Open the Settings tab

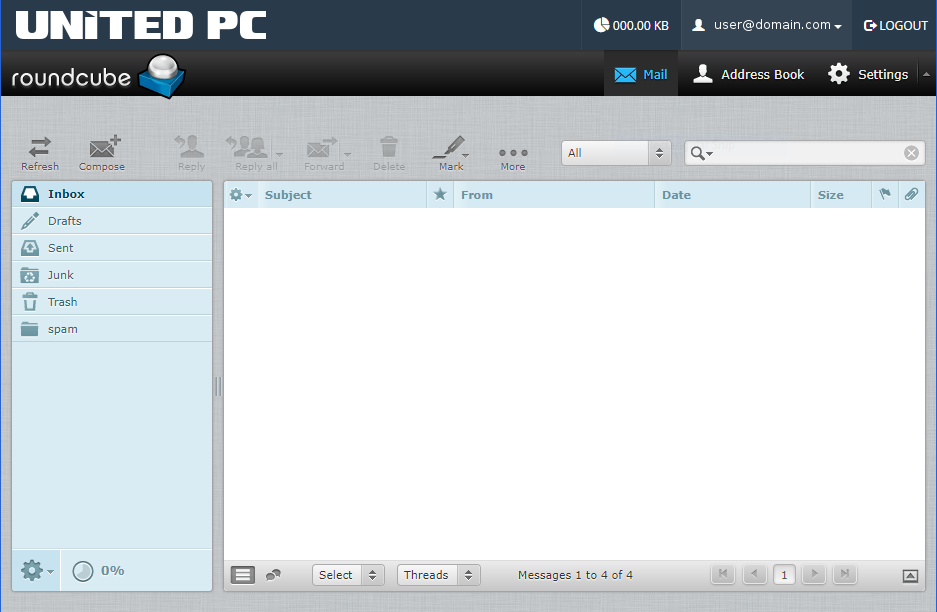click(866, 74)
